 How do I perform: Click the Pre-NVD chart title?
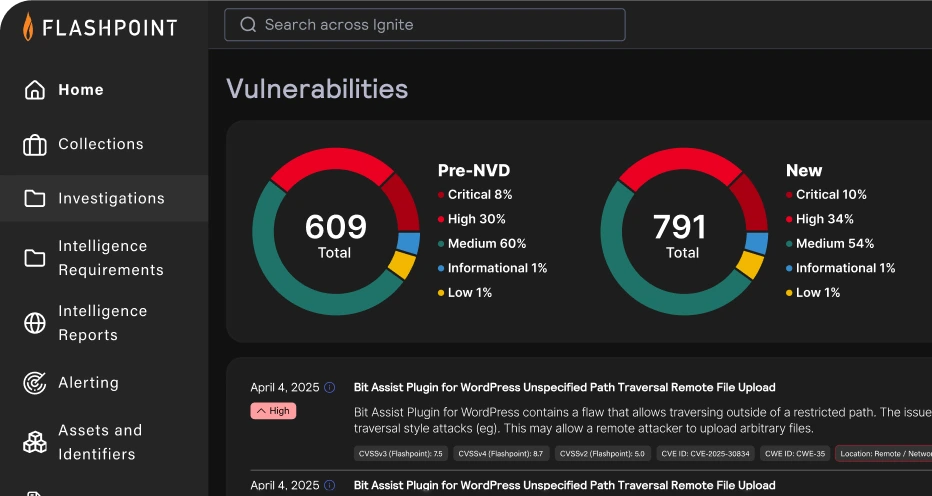click(474, 171)
